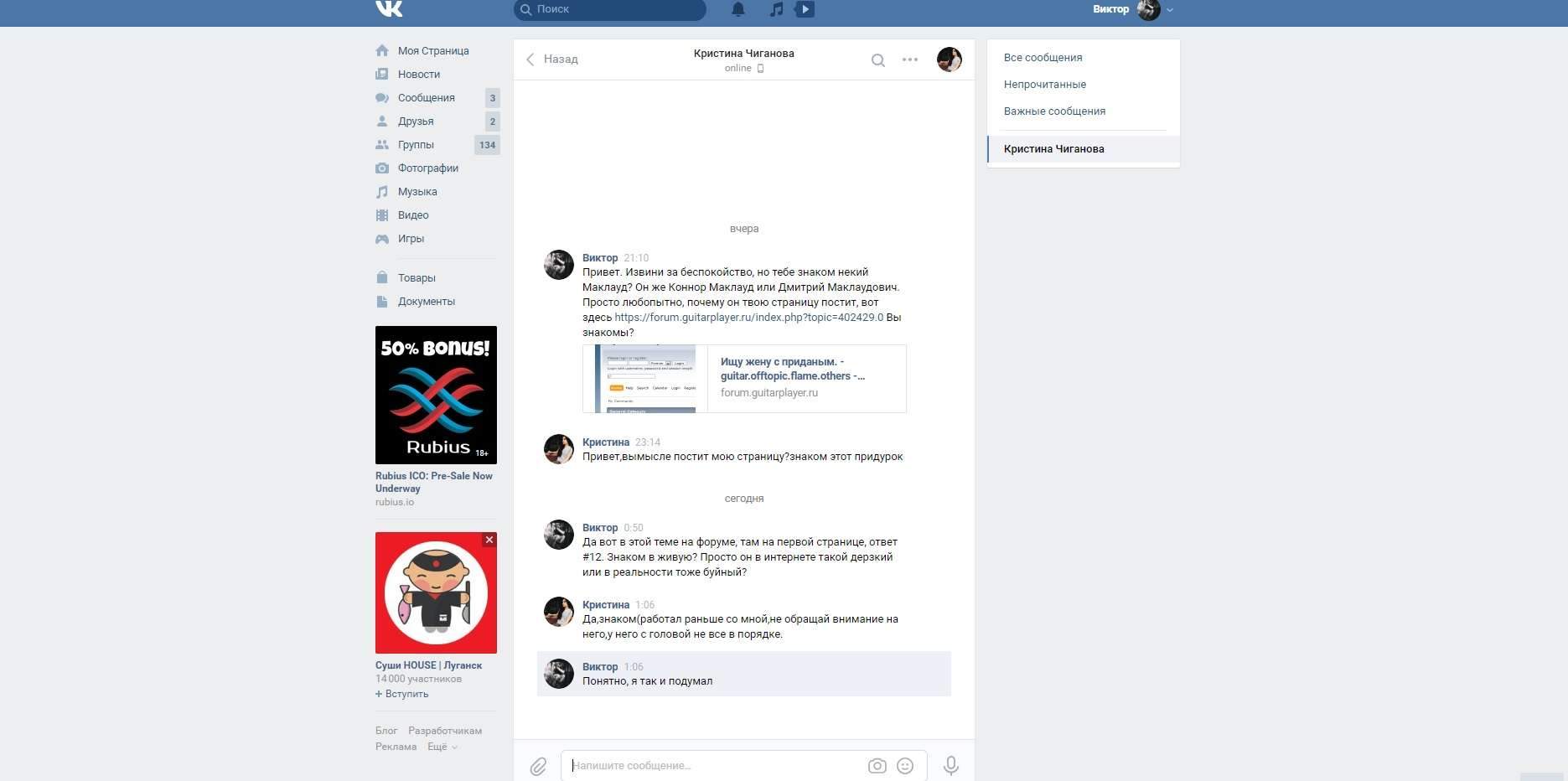Click the note icon beside Музыка

(x=382, y=192)
